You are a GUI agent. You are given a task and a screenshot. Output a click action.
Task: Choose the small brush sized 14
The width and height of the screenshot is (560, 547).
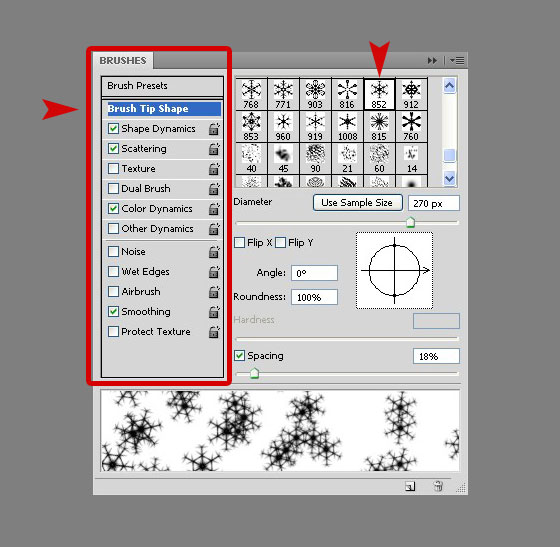411,159
